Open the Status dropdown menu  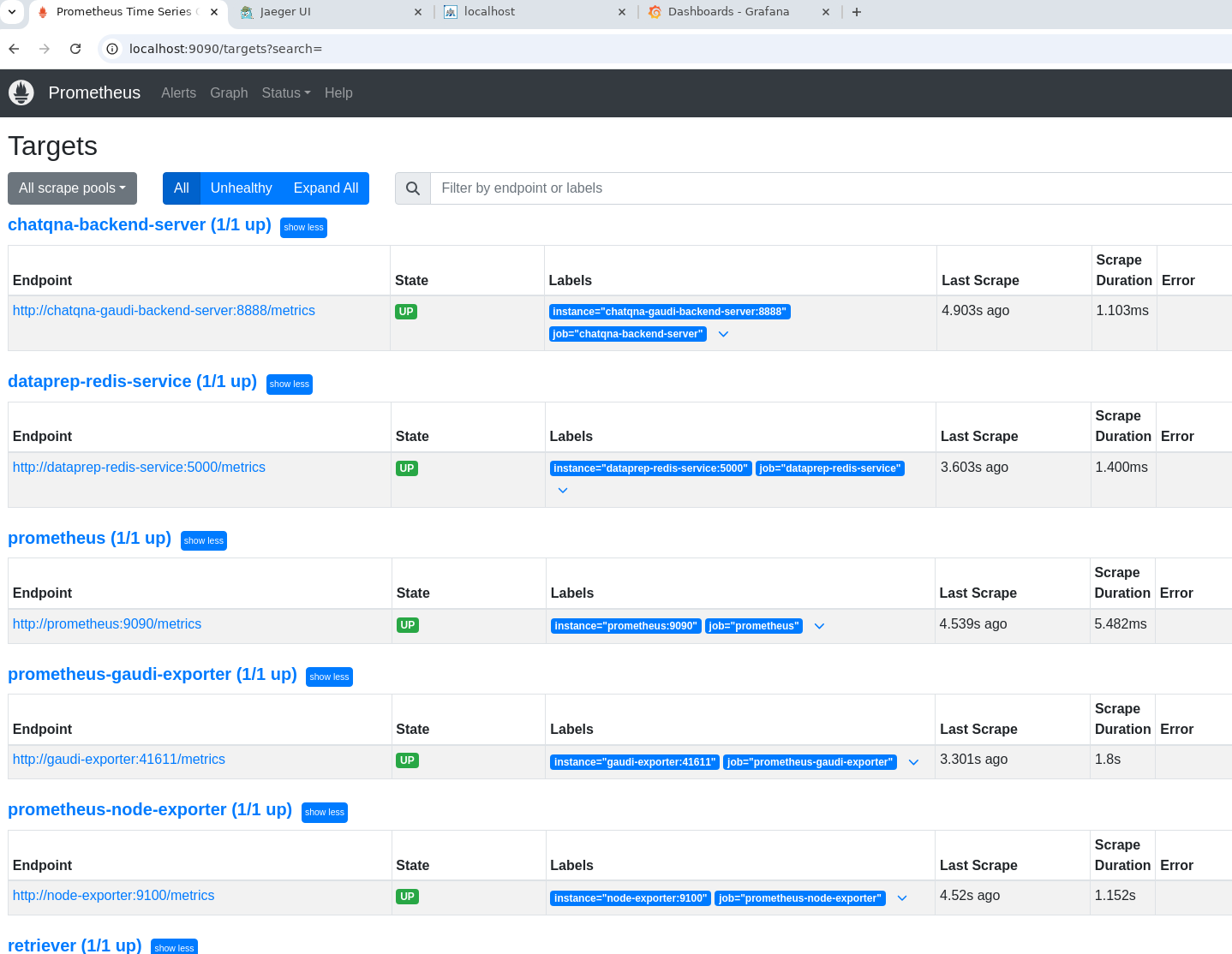286,92
